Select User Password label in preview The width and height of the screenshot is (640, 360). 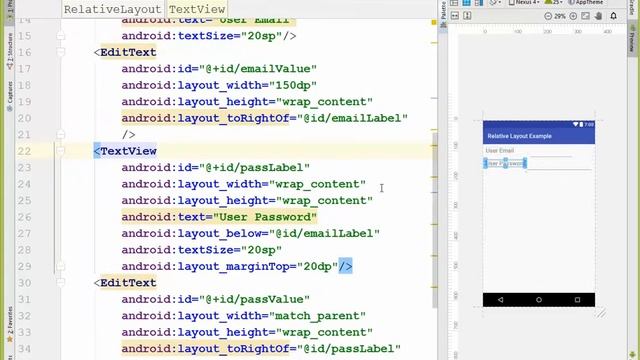click(x=505, y=163)
